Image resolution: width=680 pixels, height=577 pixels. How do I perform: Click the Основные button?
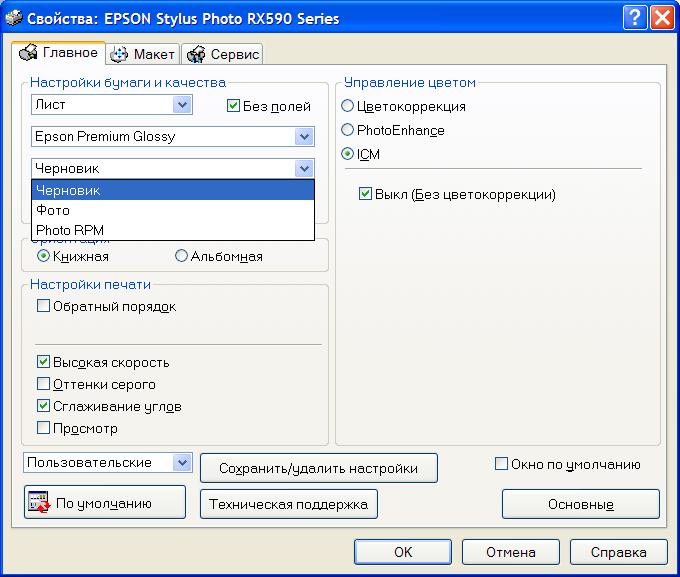tap(581, 504)
